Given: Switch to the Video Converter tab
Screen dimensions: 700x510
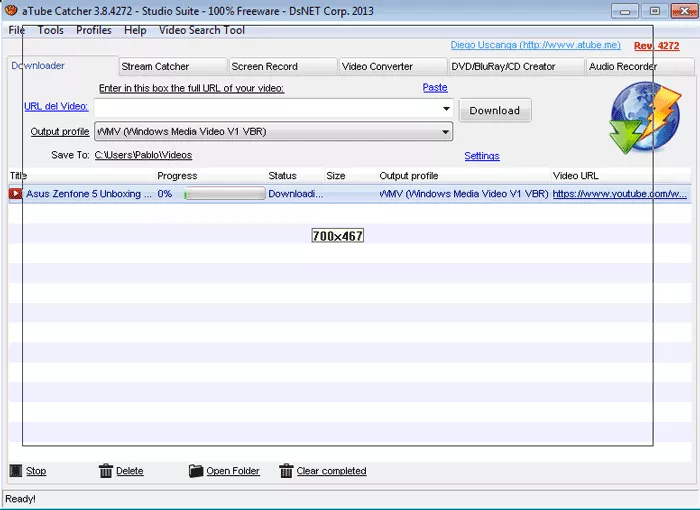Looking at the screenshot, I should click(x=393, y=66).
